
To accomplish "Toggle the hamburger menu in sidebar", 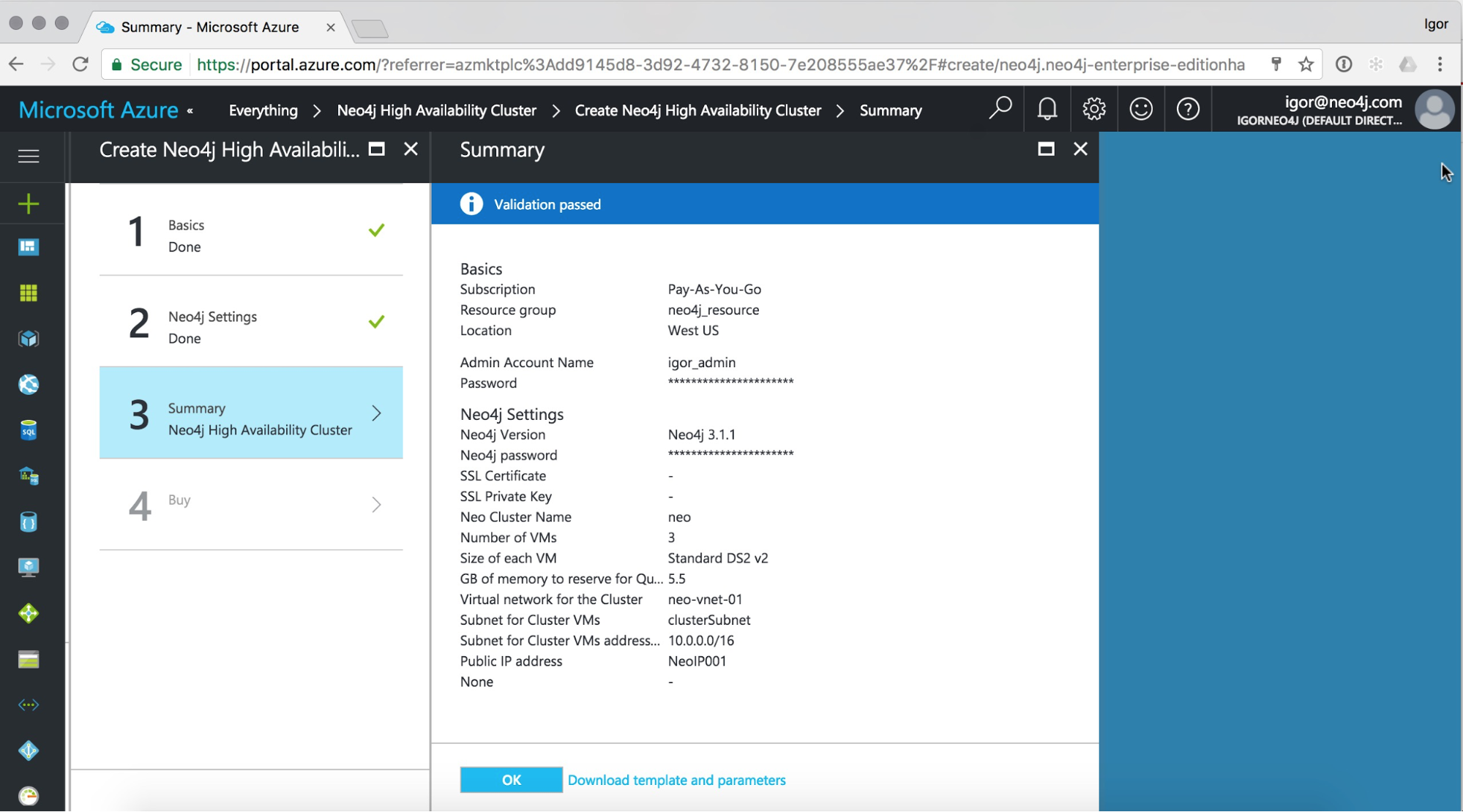I will coord(29,156).
